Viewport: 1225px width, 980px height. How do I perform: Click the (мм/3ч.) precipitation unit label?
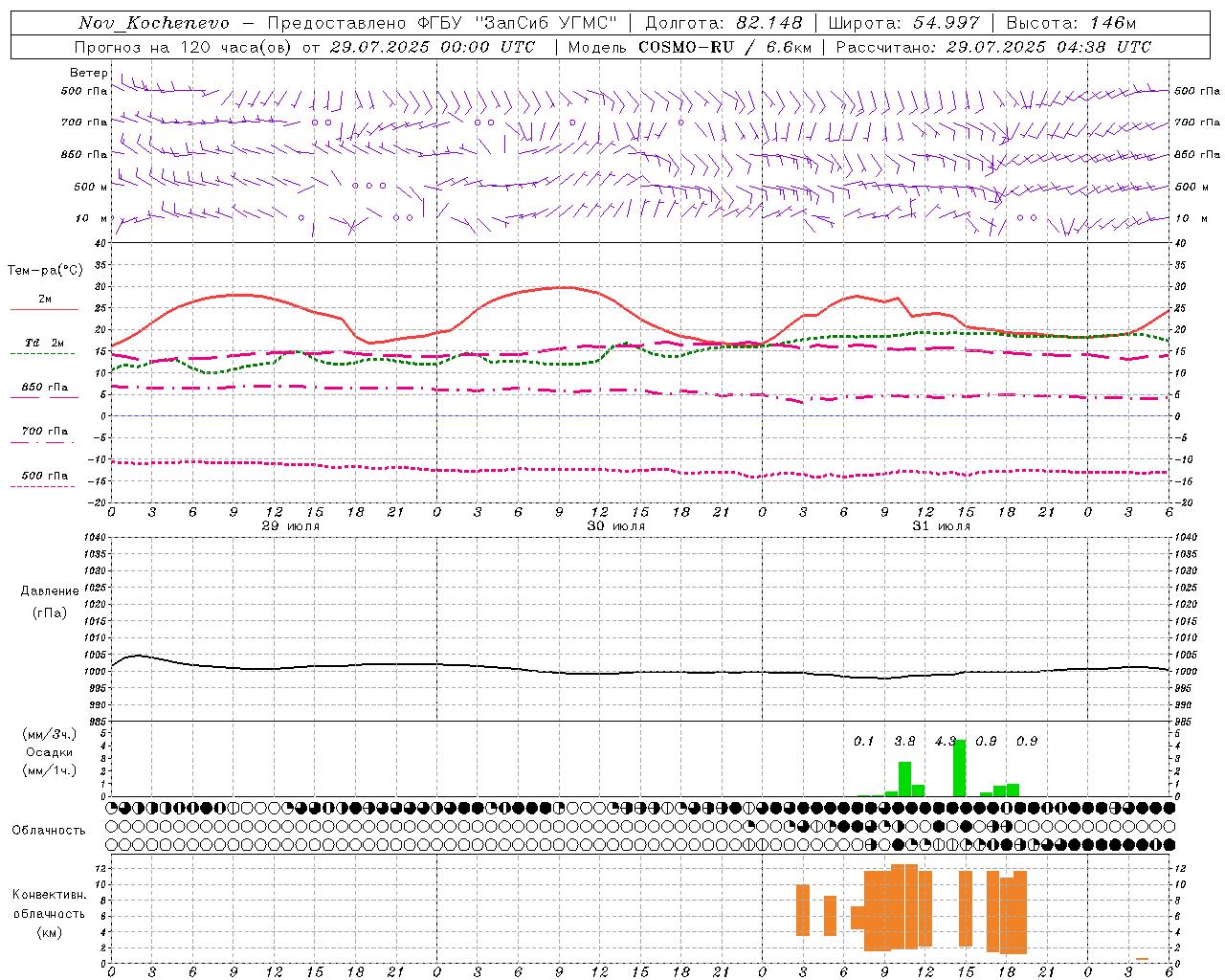point(50,734)
